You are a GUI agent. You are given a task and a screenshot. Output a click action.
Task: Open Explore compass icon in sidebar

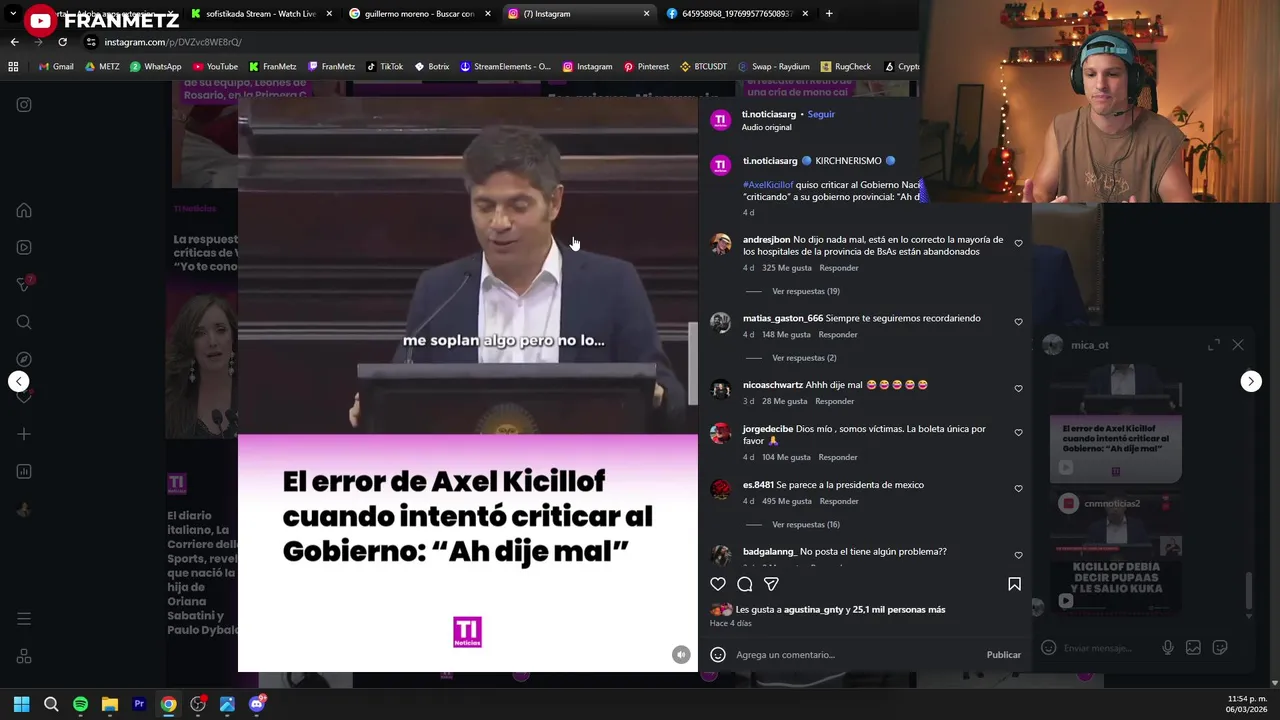pyautogui.click(x=24, y=359)
